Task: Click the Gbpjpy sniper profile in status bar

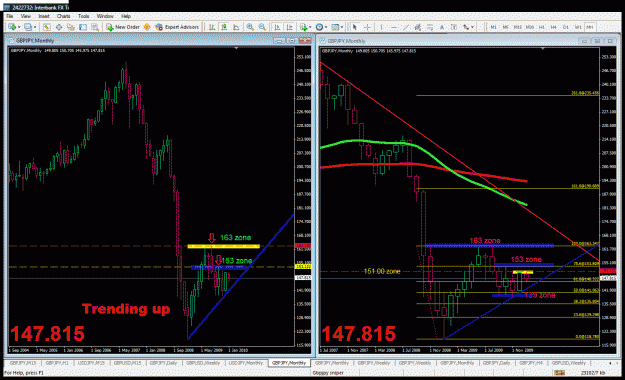Action: tap(328, 373)
